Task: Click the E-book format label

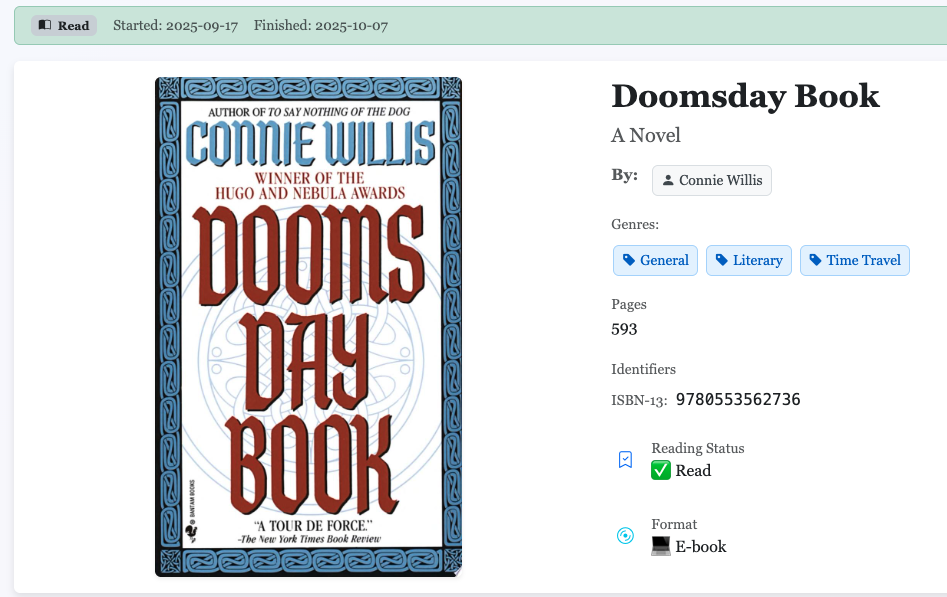Action: (x=701, y=546)
